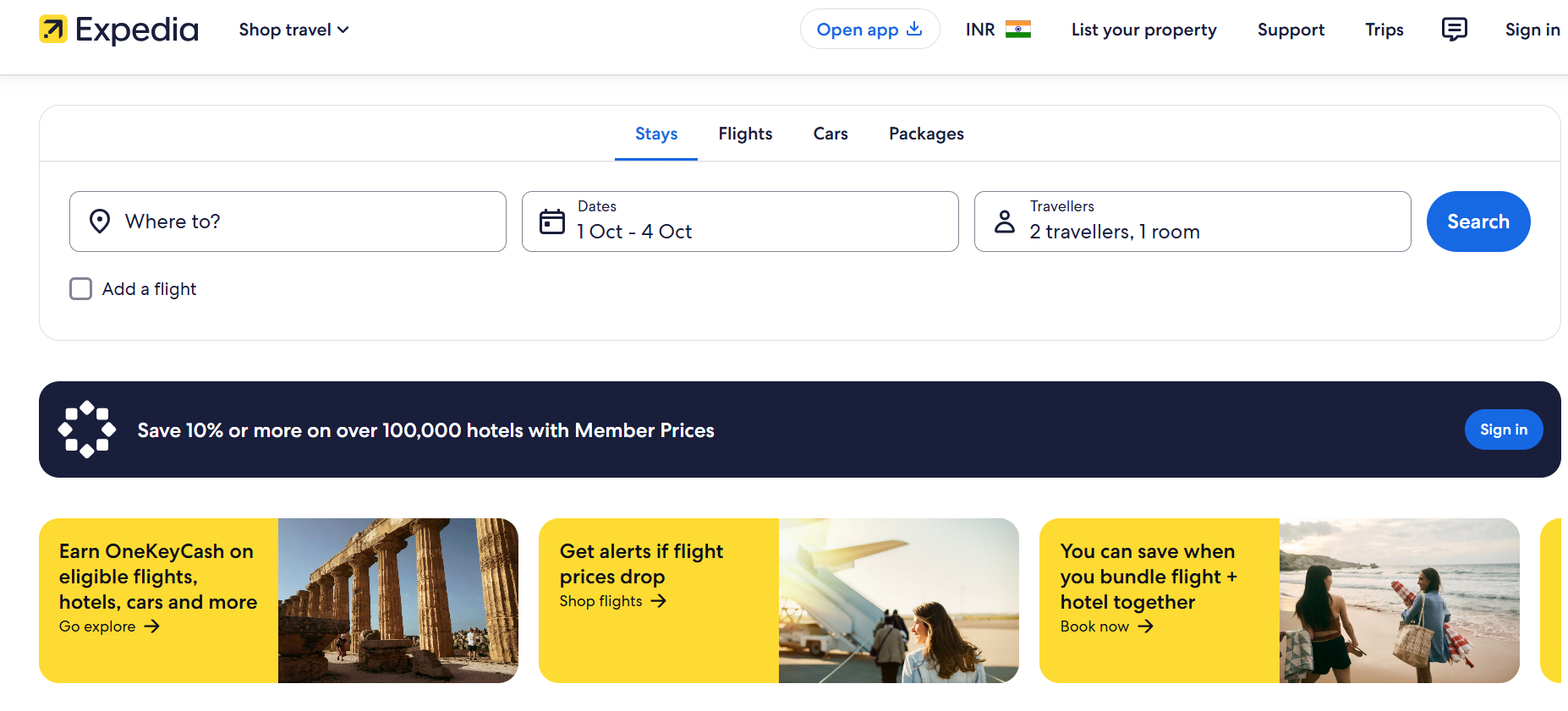Click the Member Prices diamond logo icon
The image size is (1568, 711).
[87, 429]
